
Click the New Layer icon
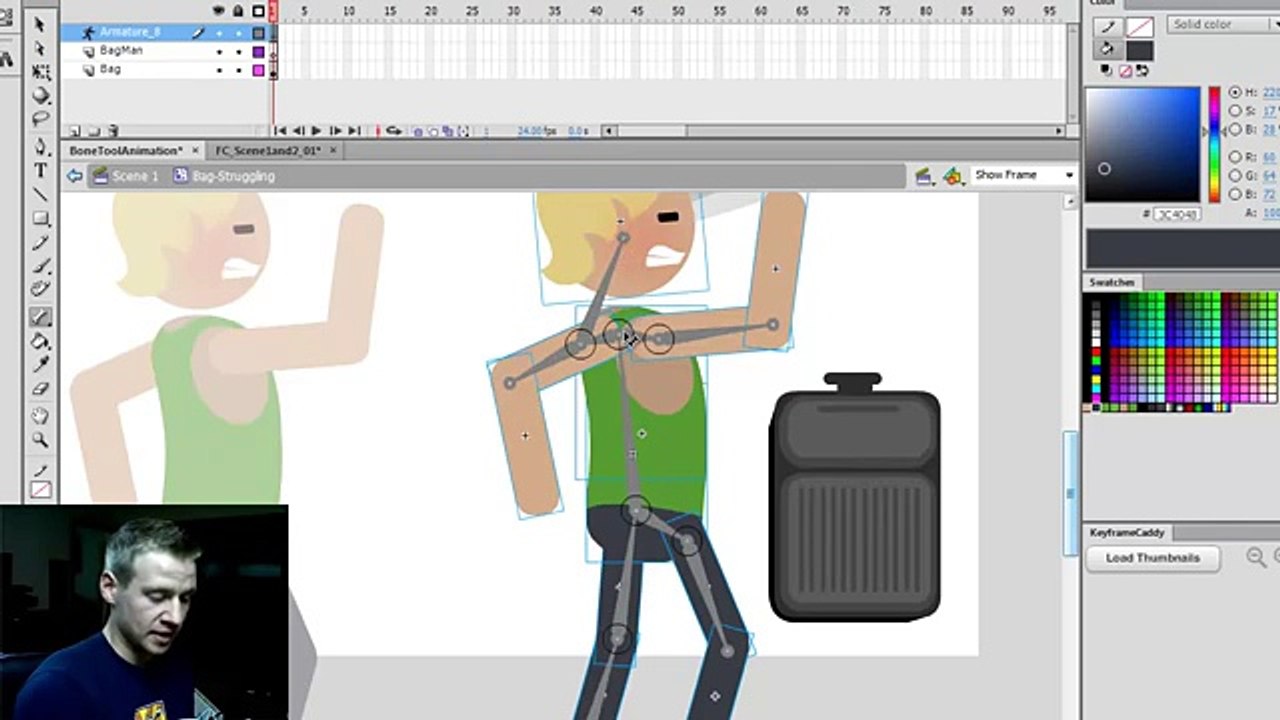tap(74, 131)
